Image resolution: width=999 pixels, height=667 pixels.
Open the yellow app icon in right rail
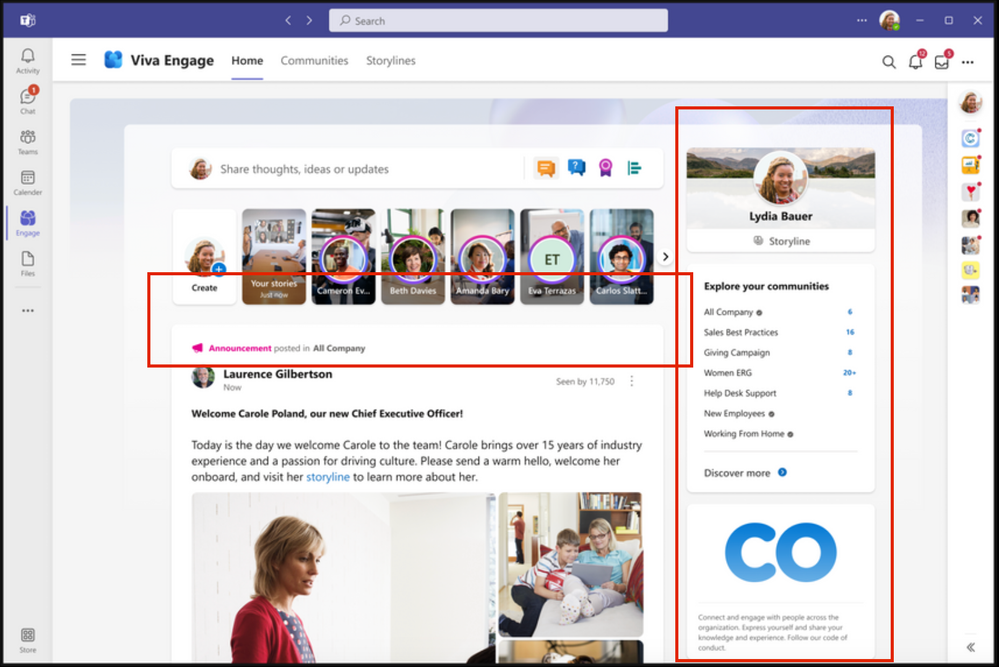(970, 270)
